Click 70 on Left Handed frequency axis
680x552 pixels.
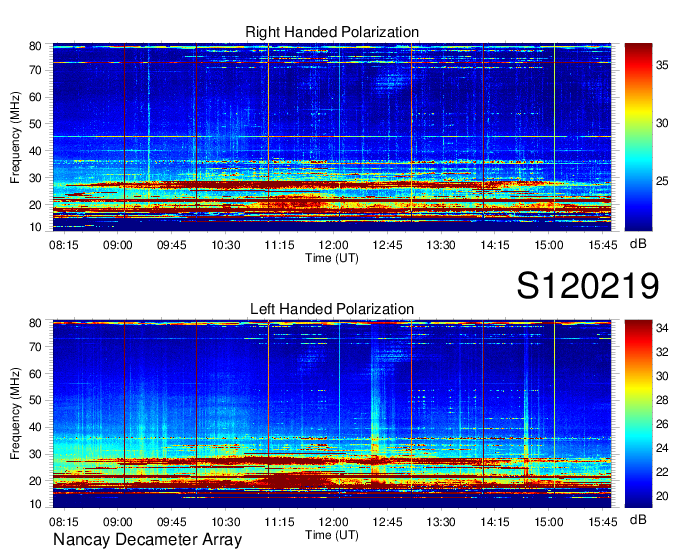[35, 347]
